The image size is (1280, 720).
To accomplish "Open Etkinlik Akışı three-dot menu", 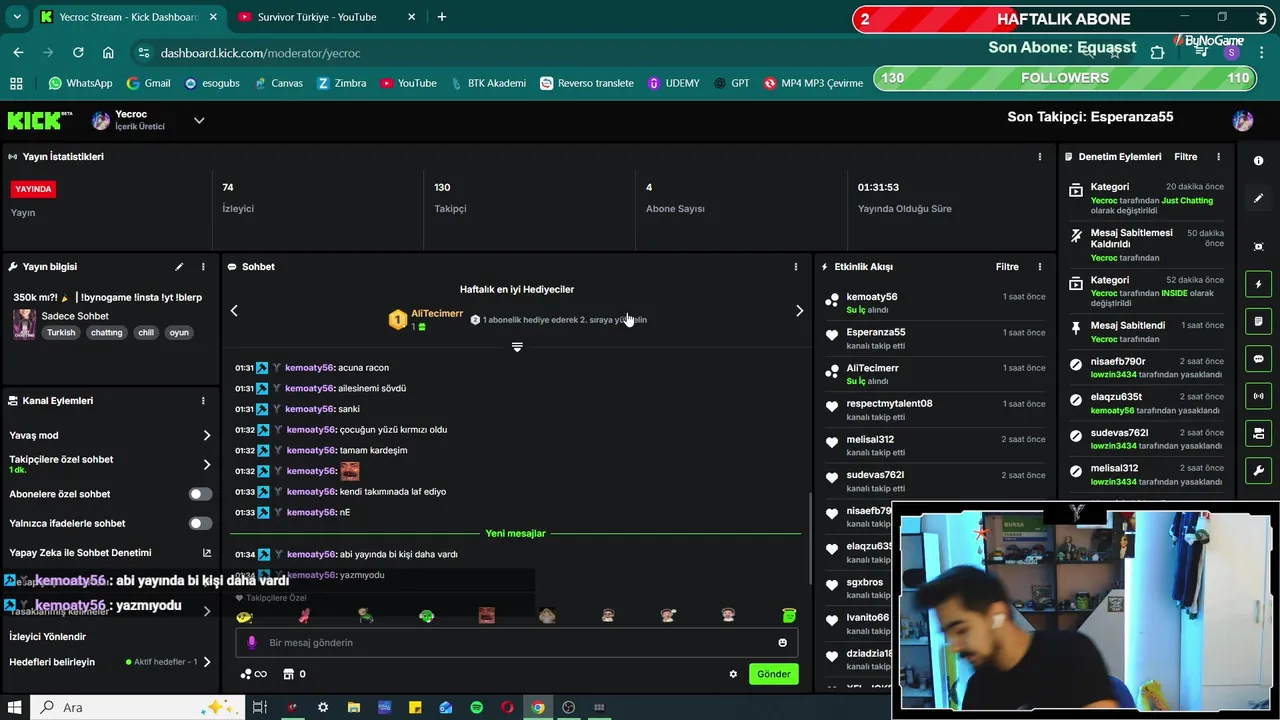I will [1040, 267].
